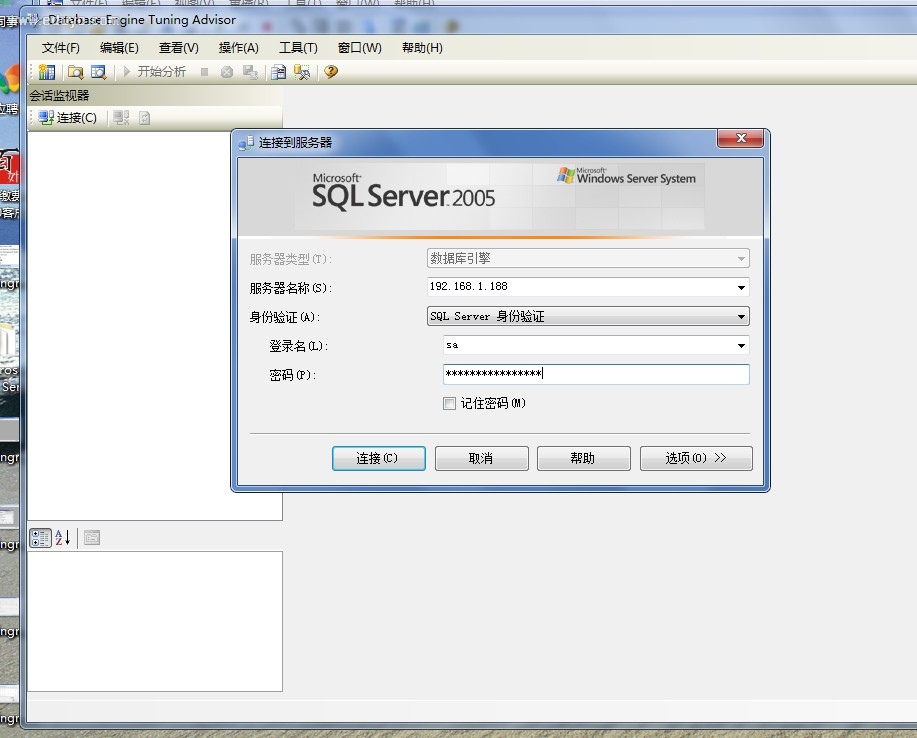
Task: Switch properties to categorized view
Action: coord(40,538)
